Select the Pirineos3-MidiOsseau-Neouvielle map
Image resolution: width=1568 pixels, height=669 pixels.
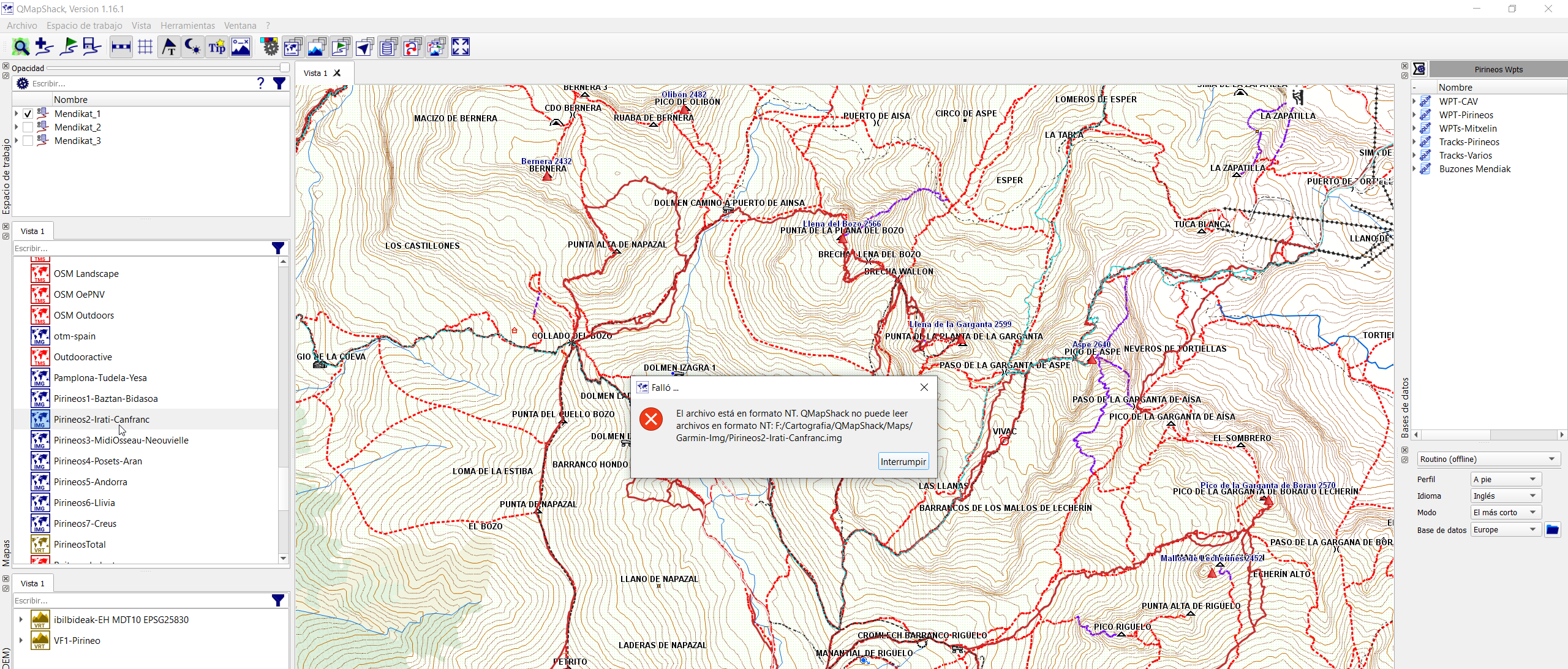121,440
